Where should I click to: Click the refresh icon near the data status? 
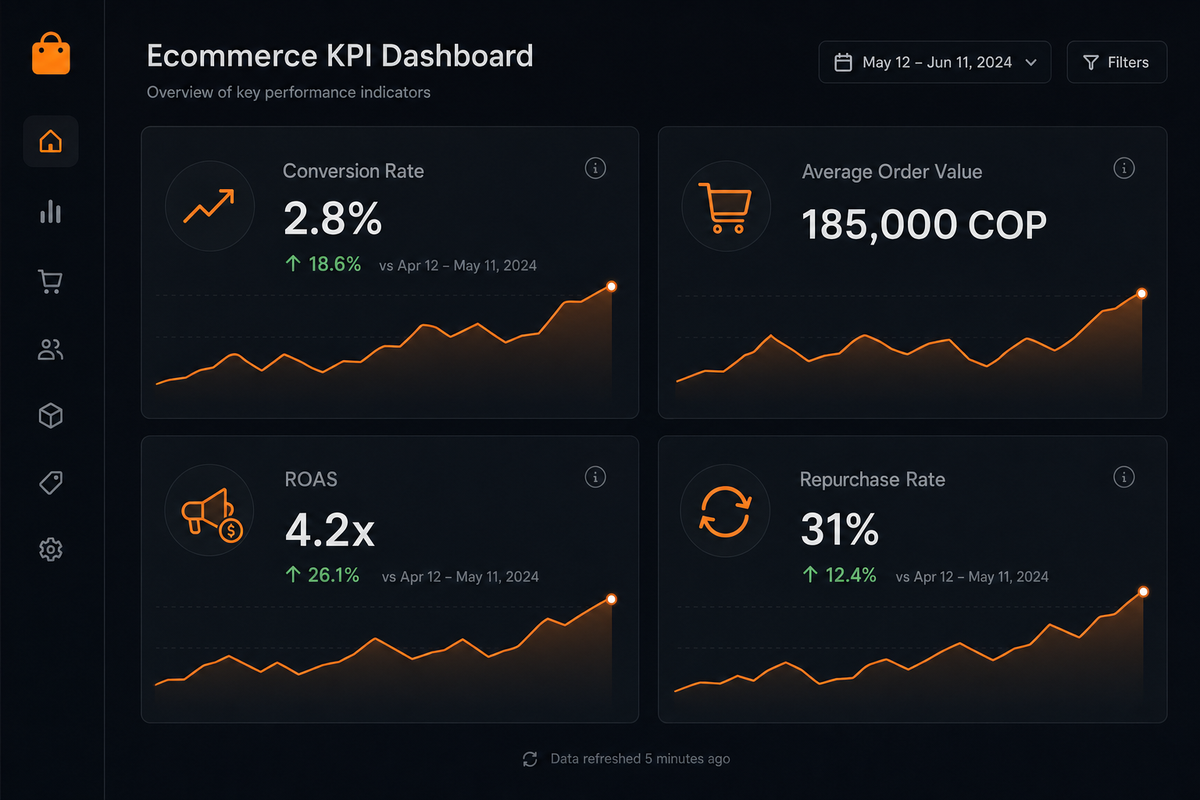(x=529, y=759)
